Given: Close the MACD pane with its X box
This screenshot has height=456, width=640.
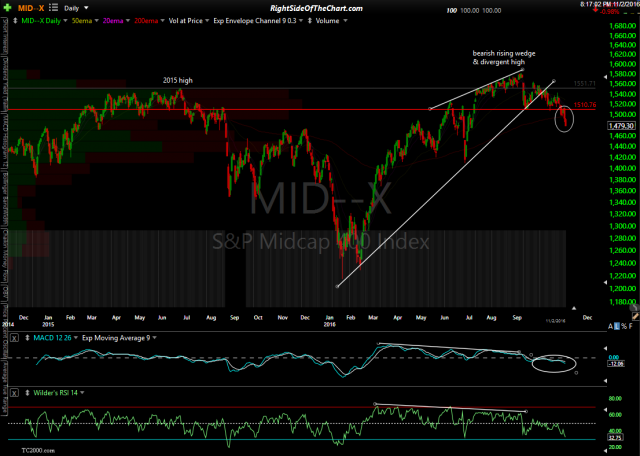Looking at the screenshot, I should click(x=14, y=338).
